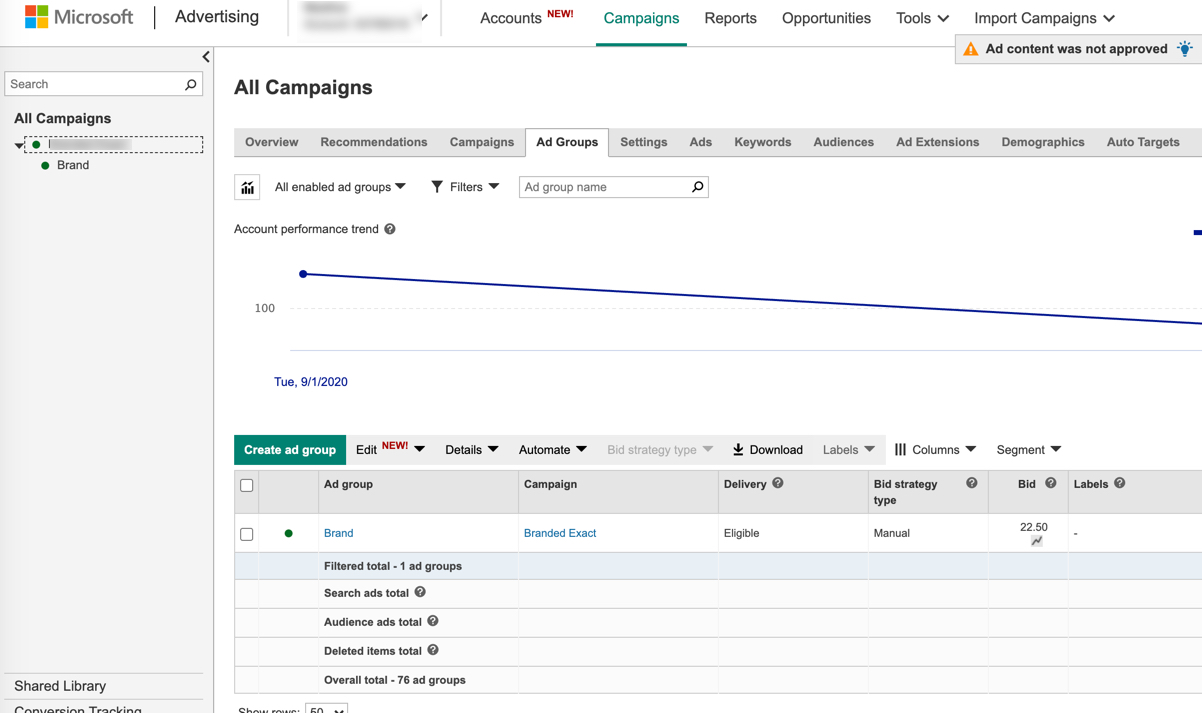Switch to the Ads tab
1202x713 pixels.
coord(700,142)
